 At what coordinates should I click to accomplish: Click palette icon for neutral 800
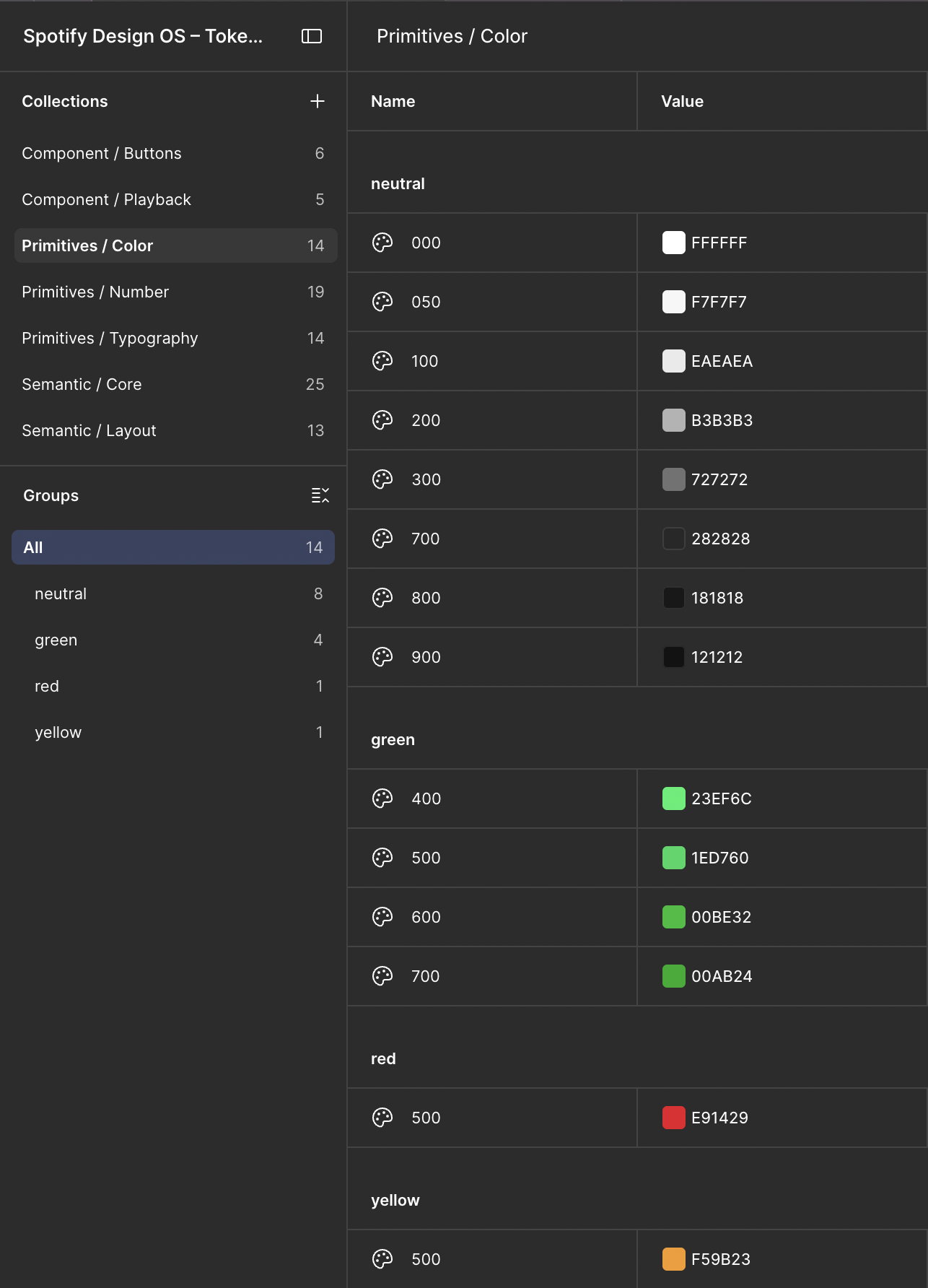click(382, 598)
